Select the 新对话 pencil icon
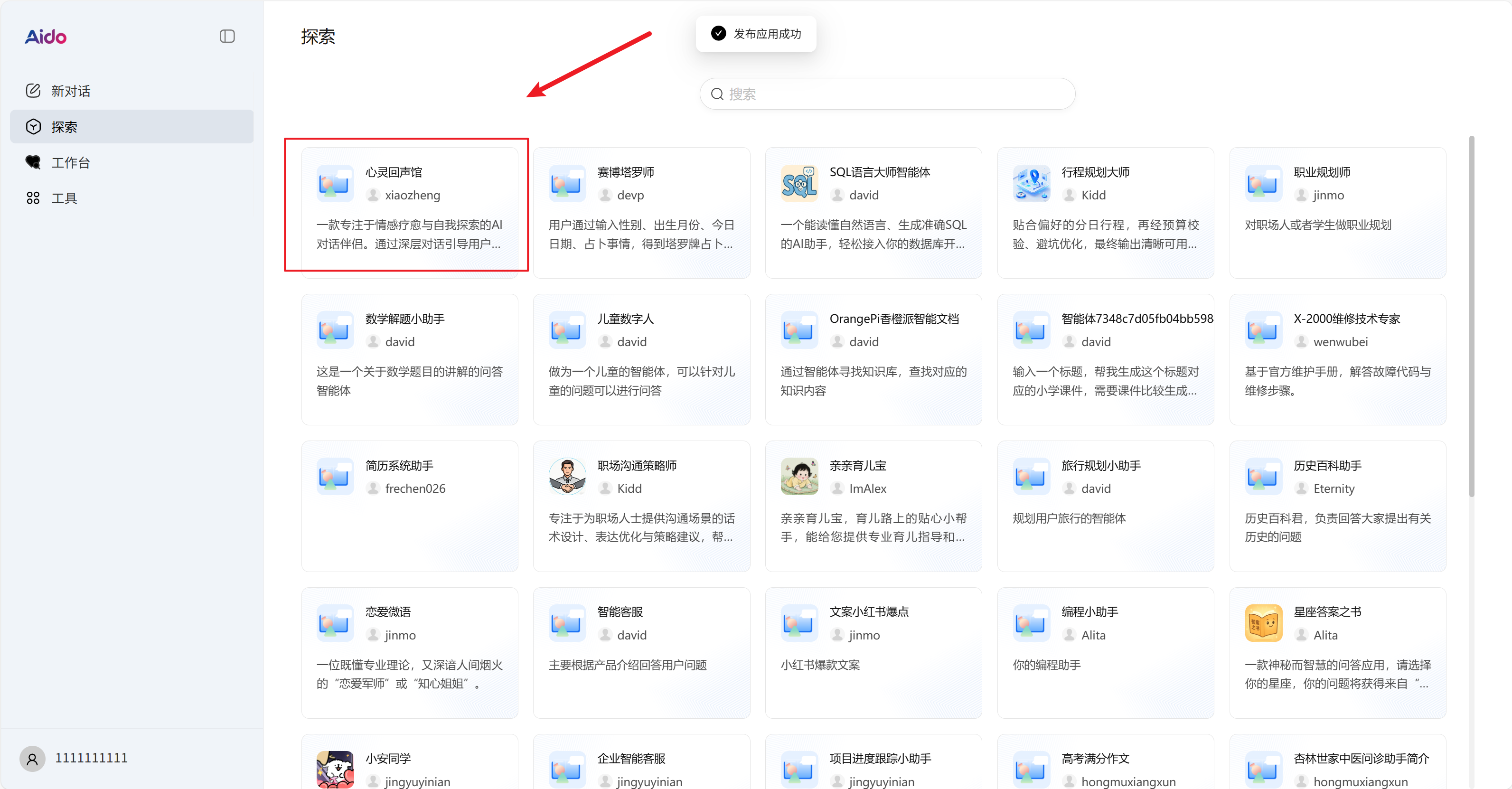 pyautogui.click(x=33, y=90)
